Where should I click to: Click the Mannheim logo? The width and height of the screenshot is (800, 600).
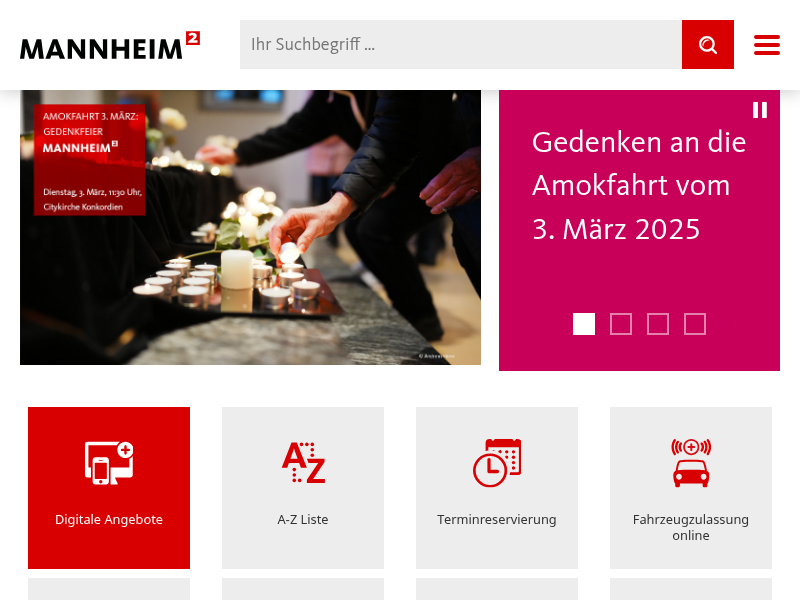pyautogui.click(x=110, y=45)
